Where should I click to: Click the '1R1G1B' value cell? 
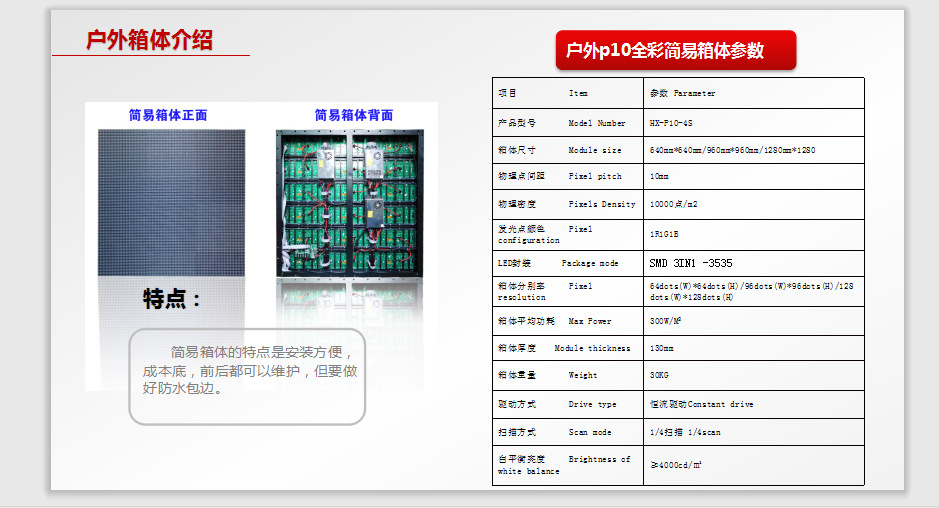tap(754, 235)
